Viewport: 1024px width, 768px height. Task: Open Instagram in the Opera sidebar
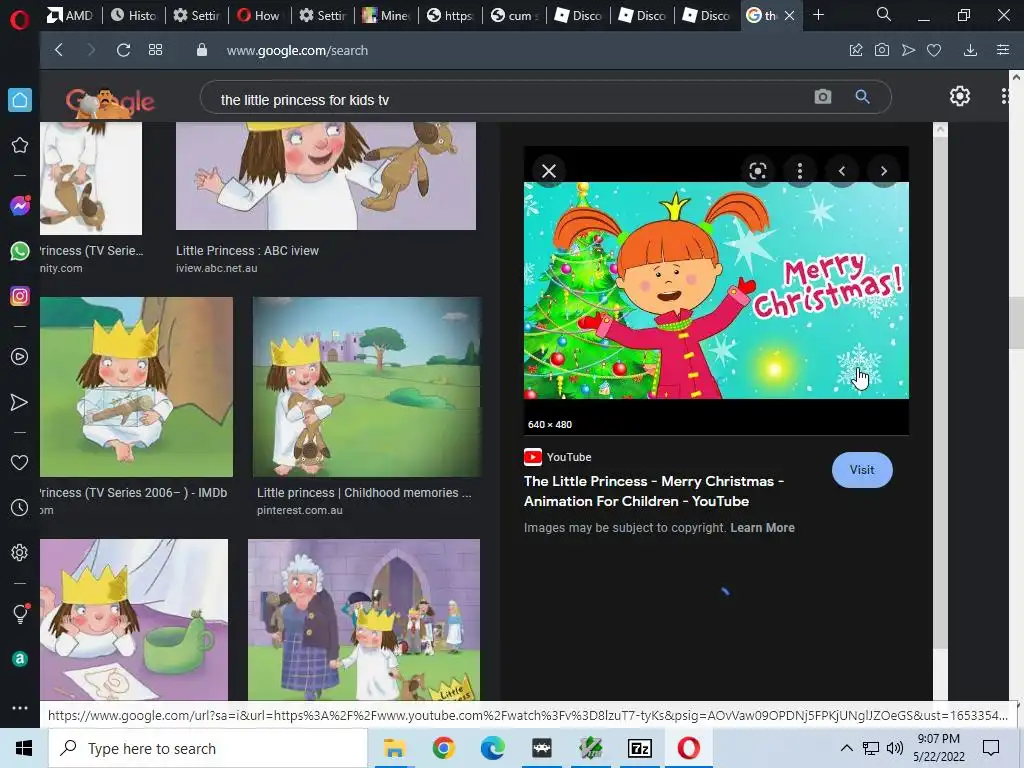click(x=20, y=296)
